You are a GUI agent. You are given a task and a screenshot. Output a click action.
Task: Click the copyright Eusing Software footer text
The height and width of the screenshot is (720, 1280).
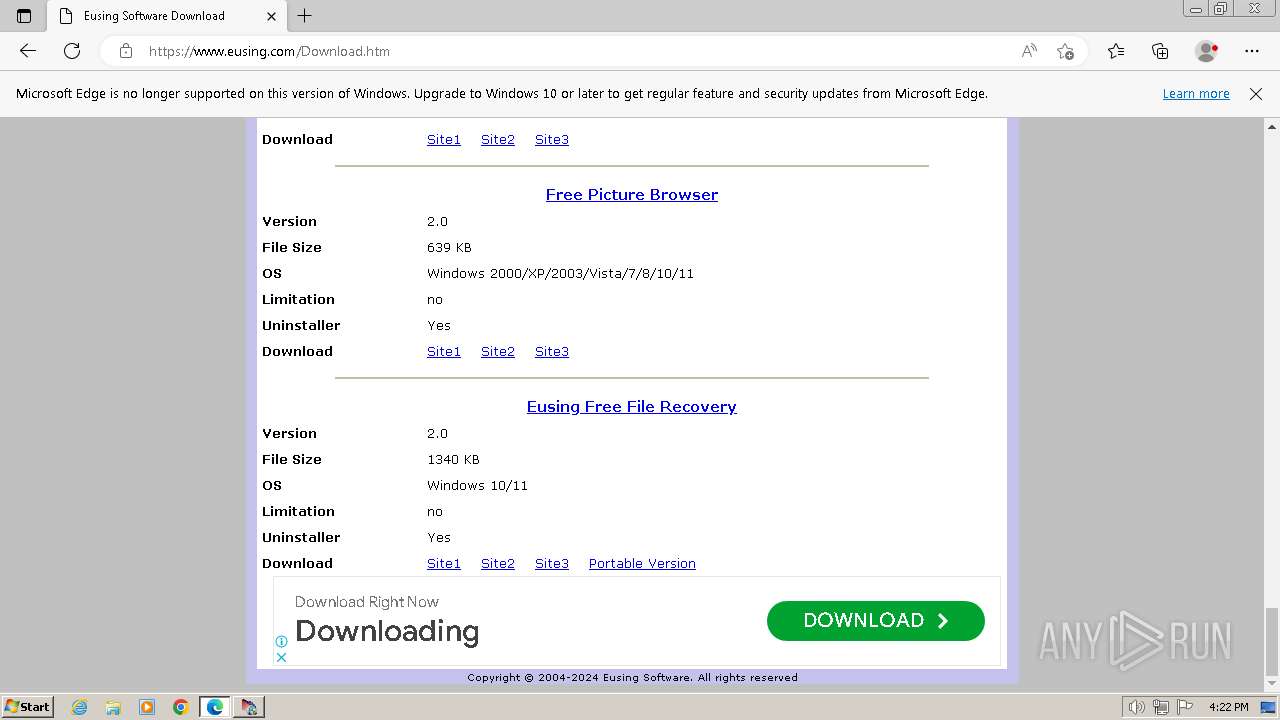tap(632, 678)
